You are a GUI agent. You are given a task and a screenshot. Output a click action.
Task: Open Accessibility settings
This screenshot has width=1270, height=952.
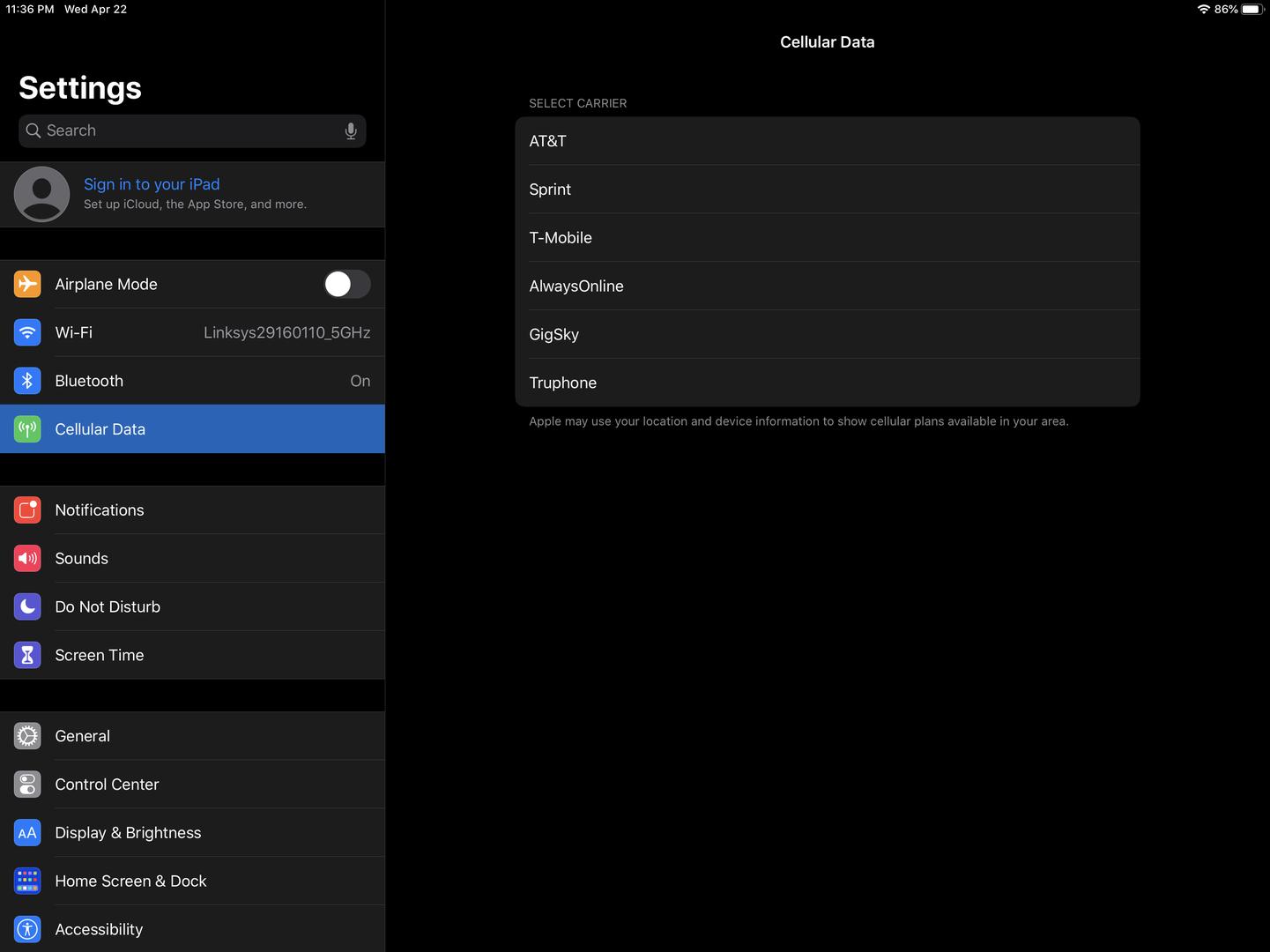(x=192, y=929)
